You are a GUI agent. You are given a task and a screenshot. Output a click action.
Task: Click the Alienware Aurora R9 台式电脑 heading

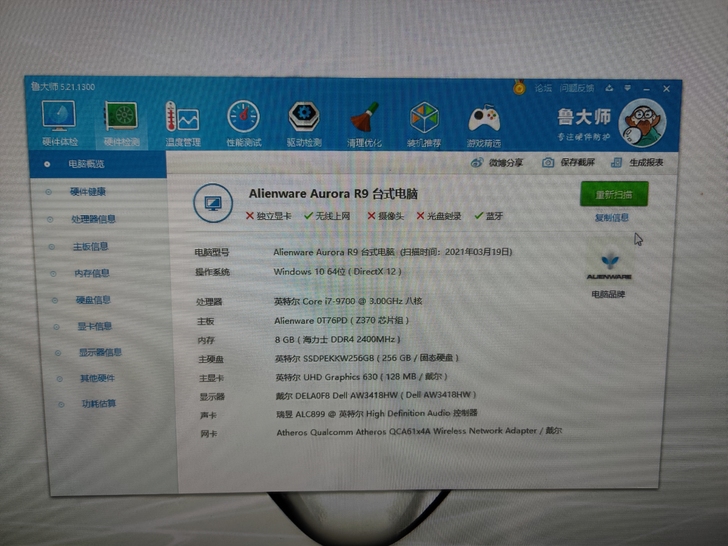coord(333,194)
